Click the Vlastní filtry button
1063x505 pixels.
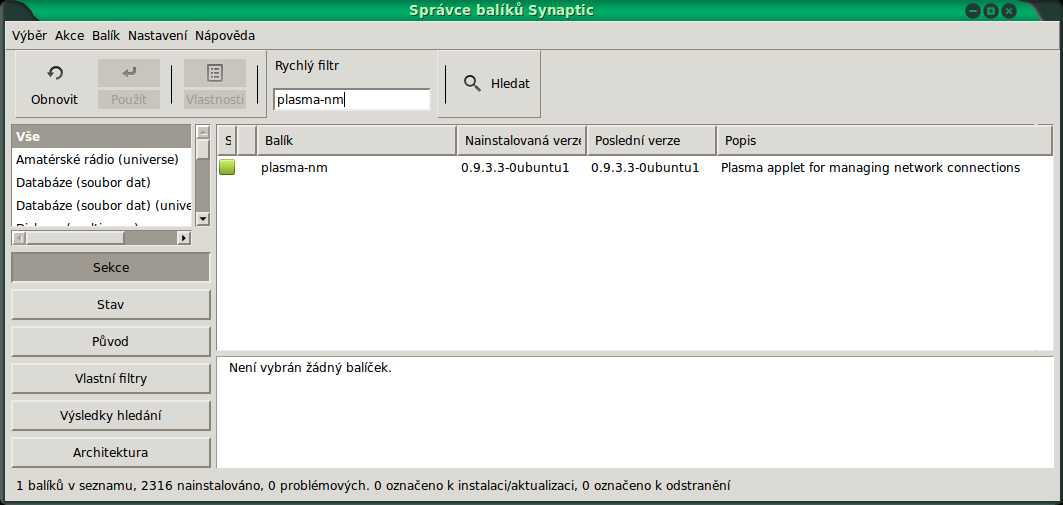[111, 378]
